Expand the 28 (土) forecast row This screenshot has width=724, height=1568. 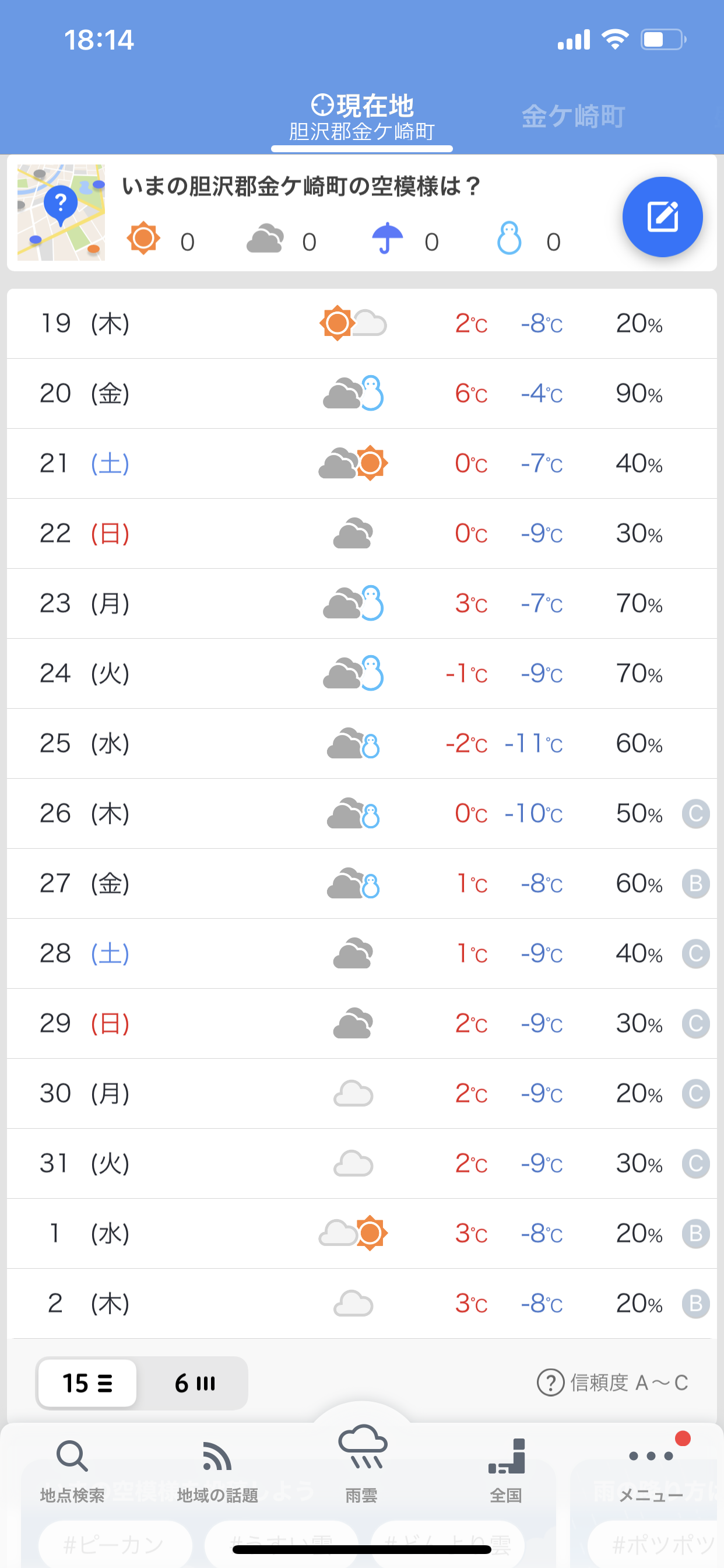362,953
